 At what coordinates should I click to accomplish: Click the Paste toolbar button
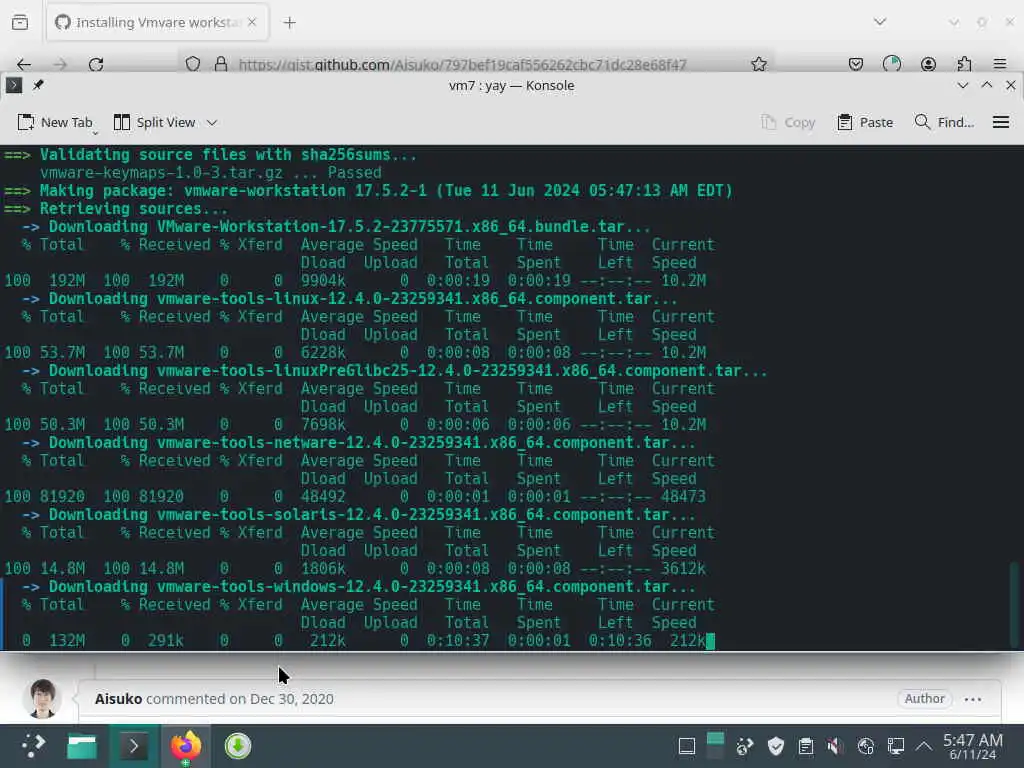tap(865, 122)
